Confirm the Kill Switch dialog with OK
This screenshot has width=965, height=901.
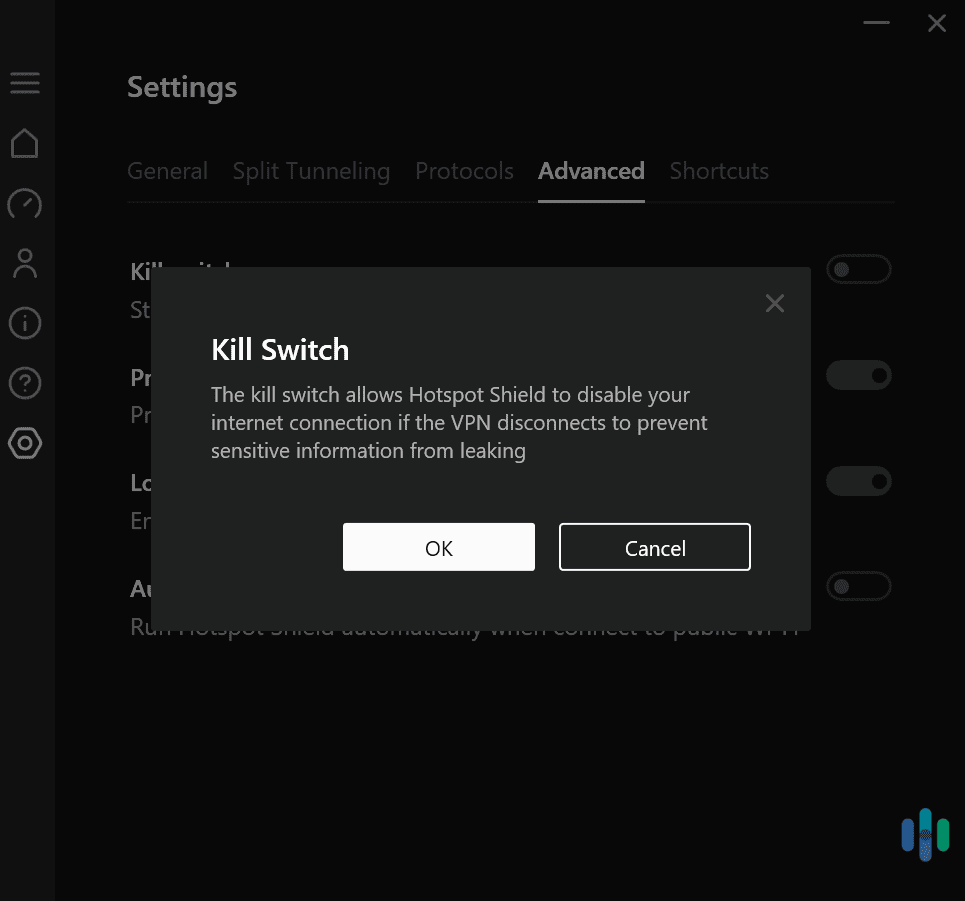tap(438, 547)
